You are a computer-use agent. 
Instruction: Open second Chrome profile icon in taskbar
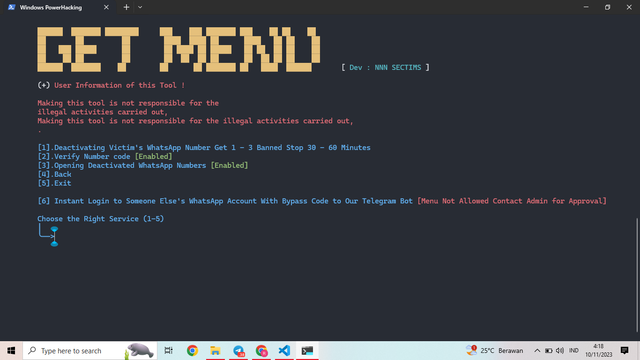click(x=262, y=351)
